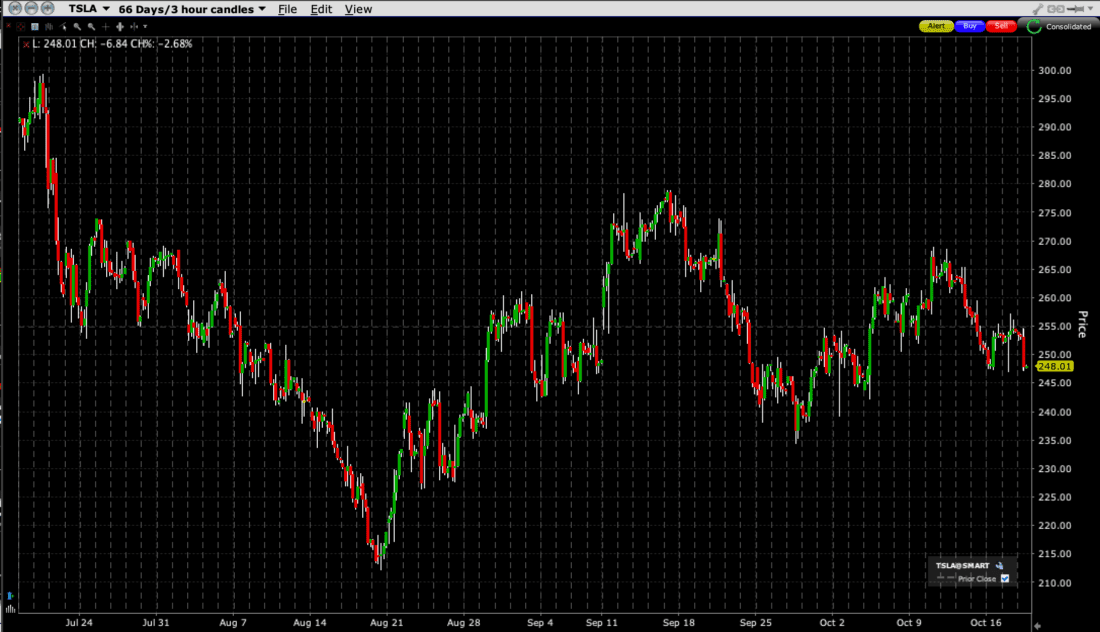Click the chain link grouping icon
Screen dimensions: 1100x632
click(1055, 8)
